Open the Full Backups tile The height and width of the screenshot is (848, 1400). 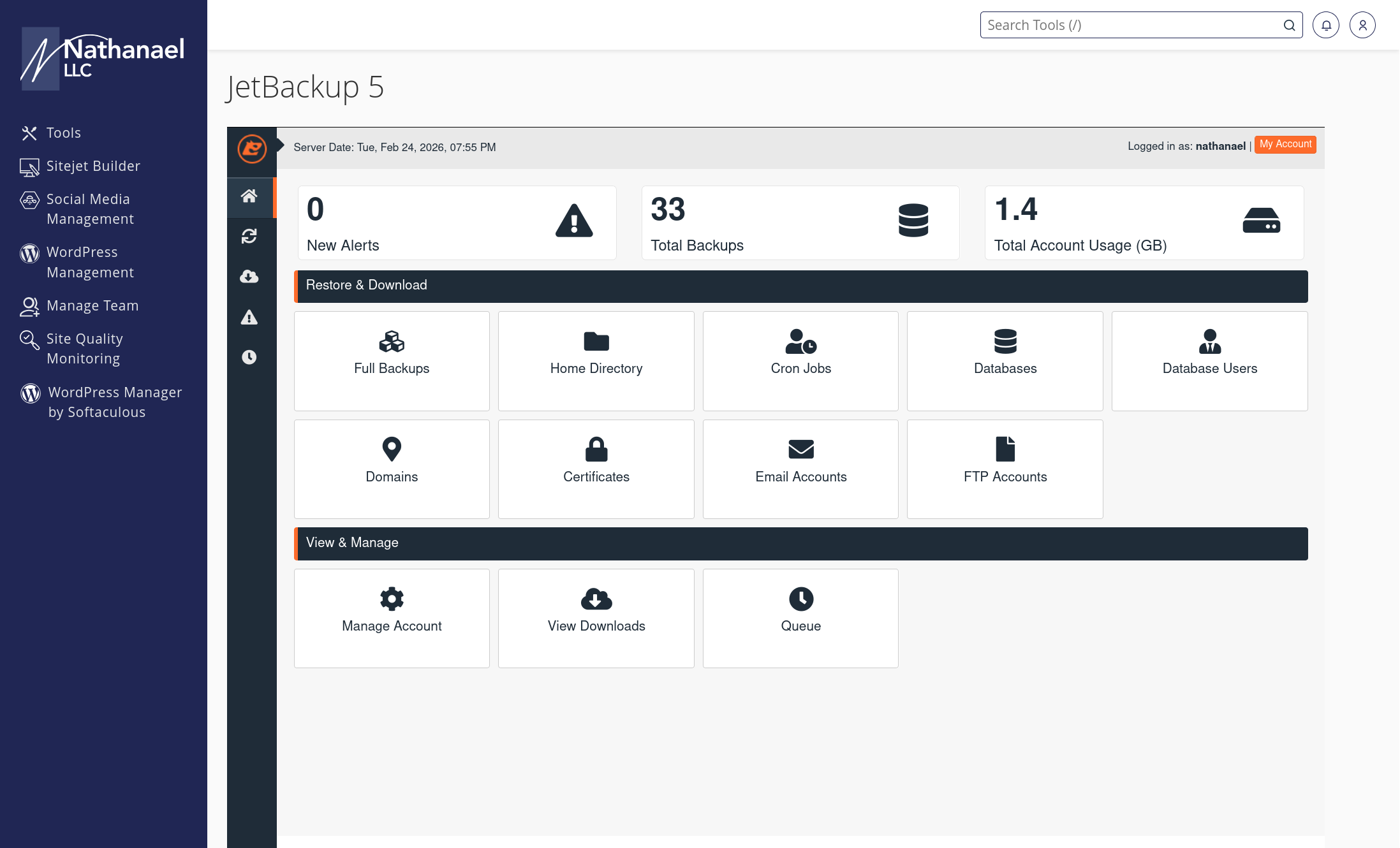[392, 361]
